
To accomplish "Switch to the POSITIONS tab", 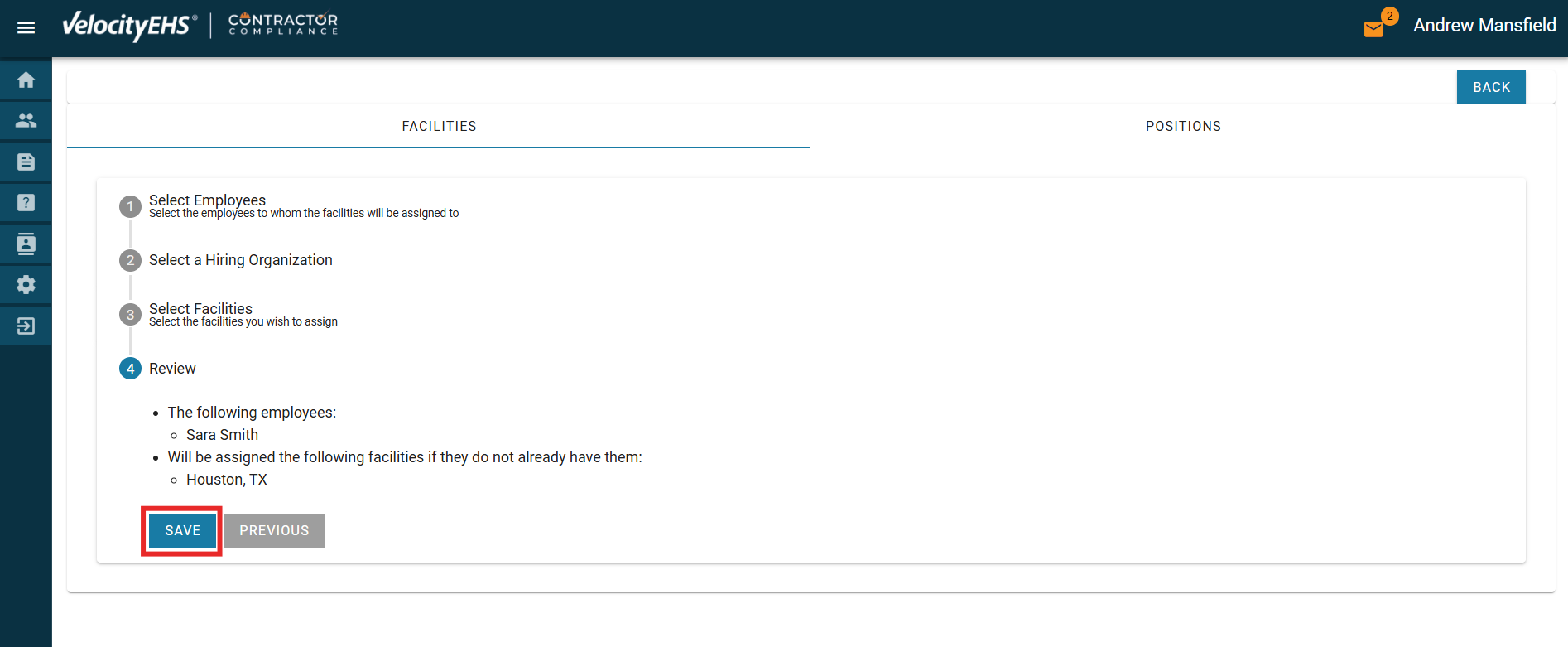I will 1183,126.
